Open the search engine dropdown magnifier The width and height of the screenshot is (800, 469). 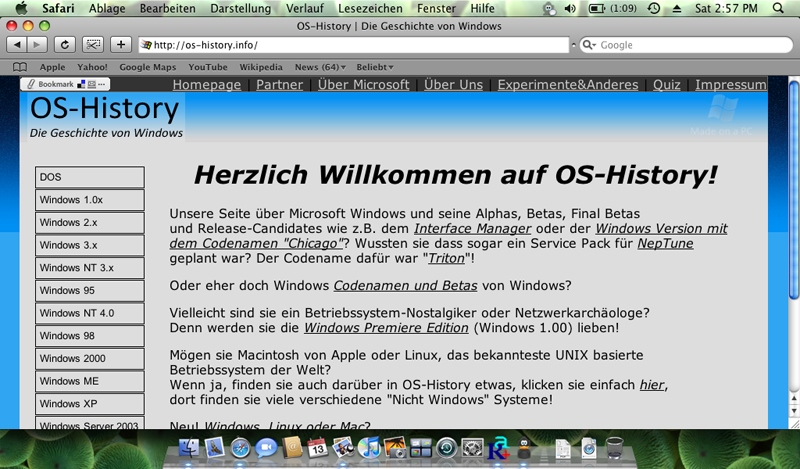click(x=589, y=45)
